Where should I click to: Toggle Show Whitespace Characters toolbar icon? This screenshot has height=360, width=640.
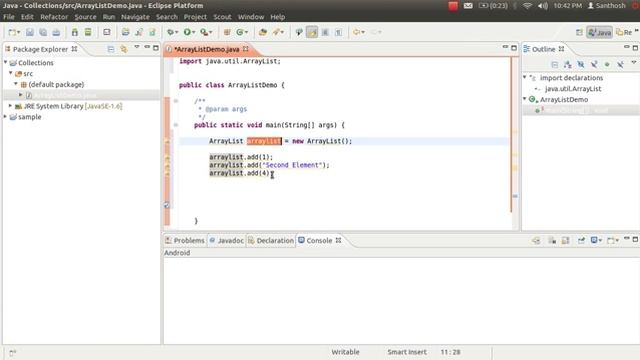click(x=338, y=32)
